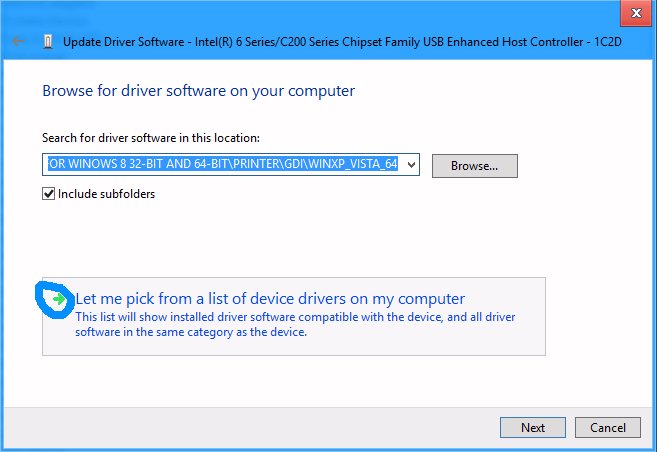The height and width of the screenshot is (452, 657).
Task: Click the Browse... button
Action: [x=474, y=165]
